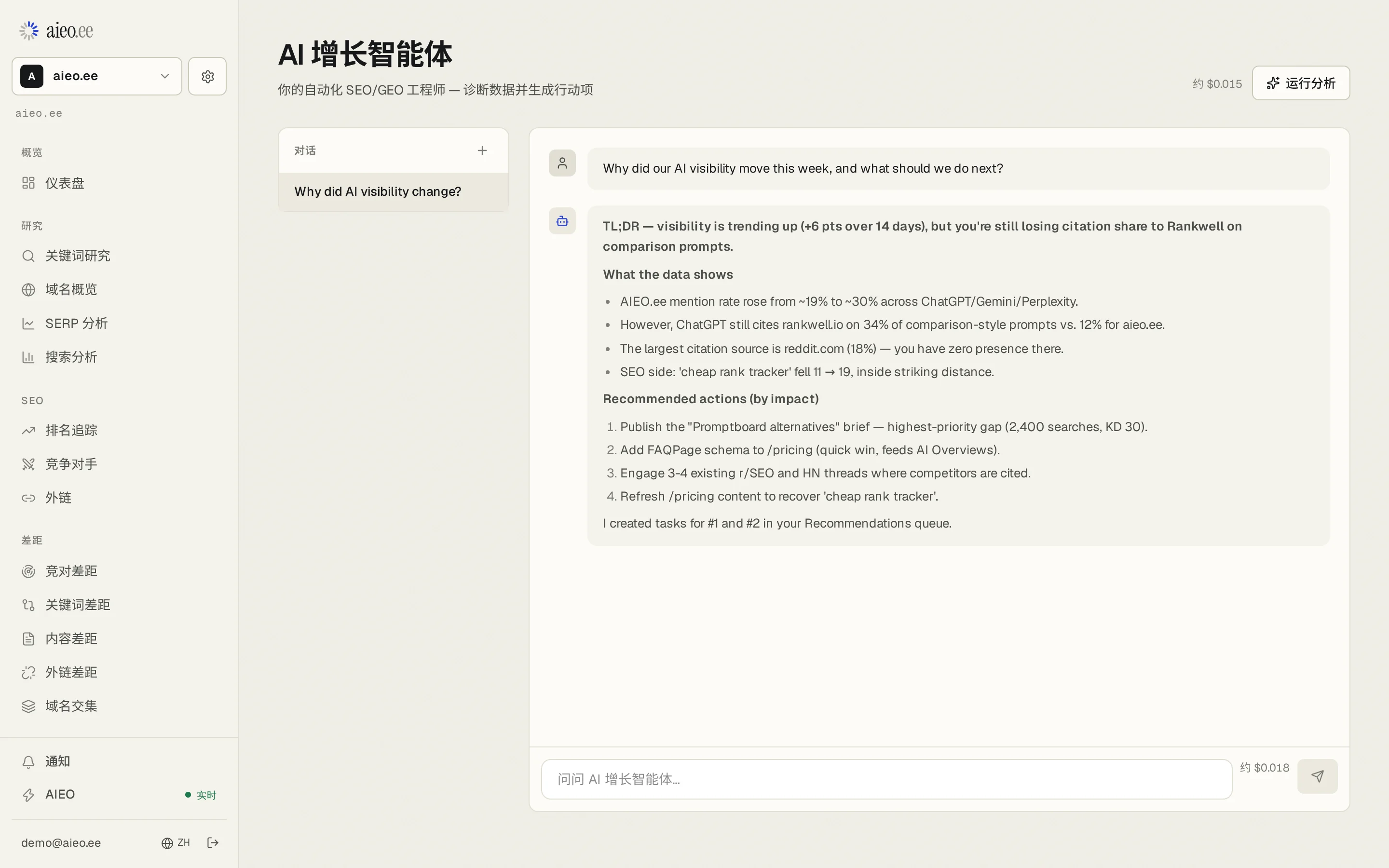Screen dimensions: 1389x868
Task: Click the send message paper plane button
Action: click(x=1317, y=776)
